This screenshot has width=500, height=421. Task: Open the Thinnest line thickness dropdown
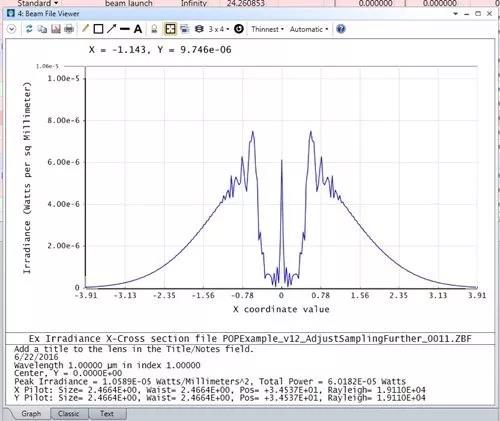pos(268,29)
